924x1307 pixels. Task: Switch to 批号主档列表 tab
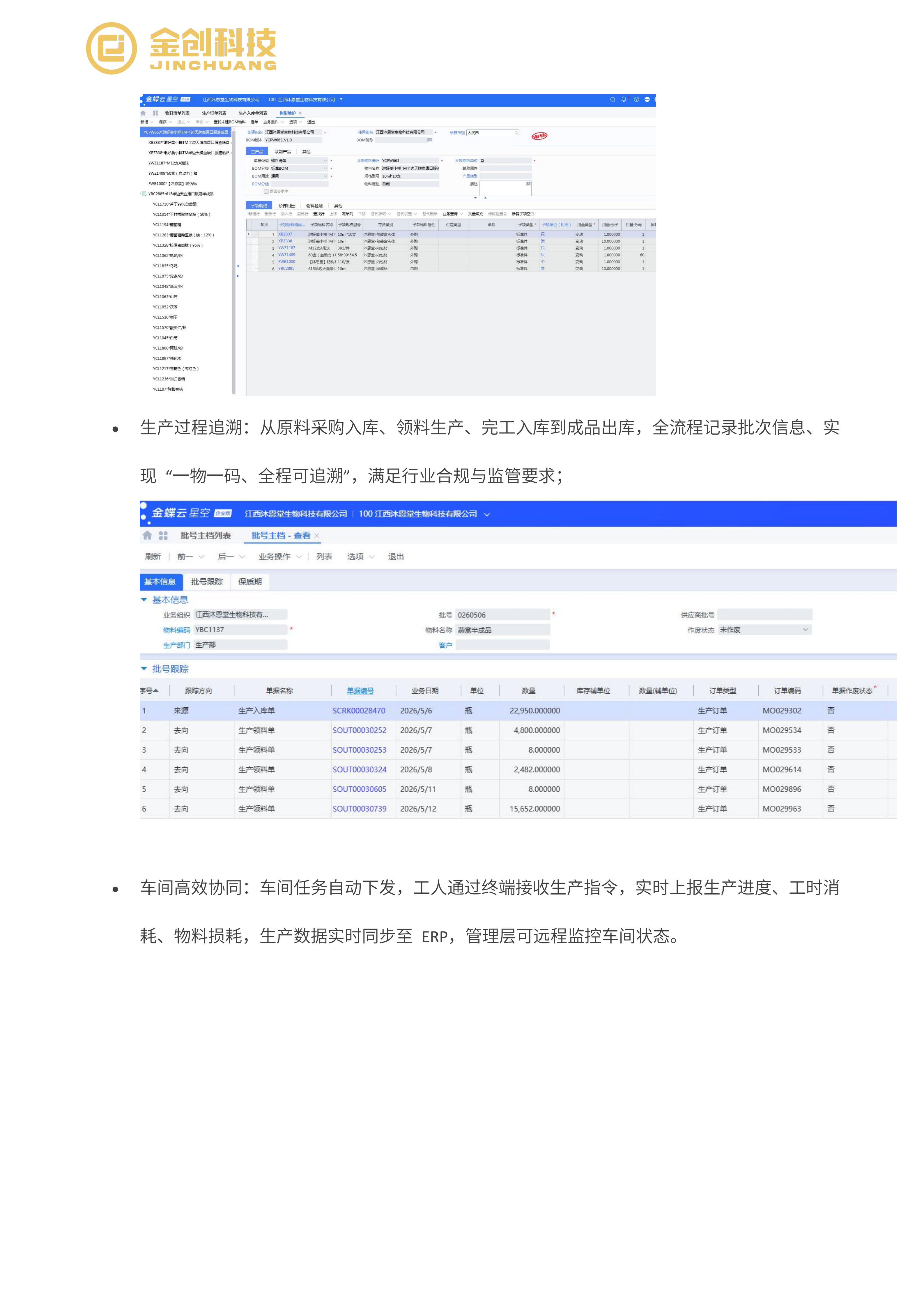pyautogui.click(x=206, y=536)
